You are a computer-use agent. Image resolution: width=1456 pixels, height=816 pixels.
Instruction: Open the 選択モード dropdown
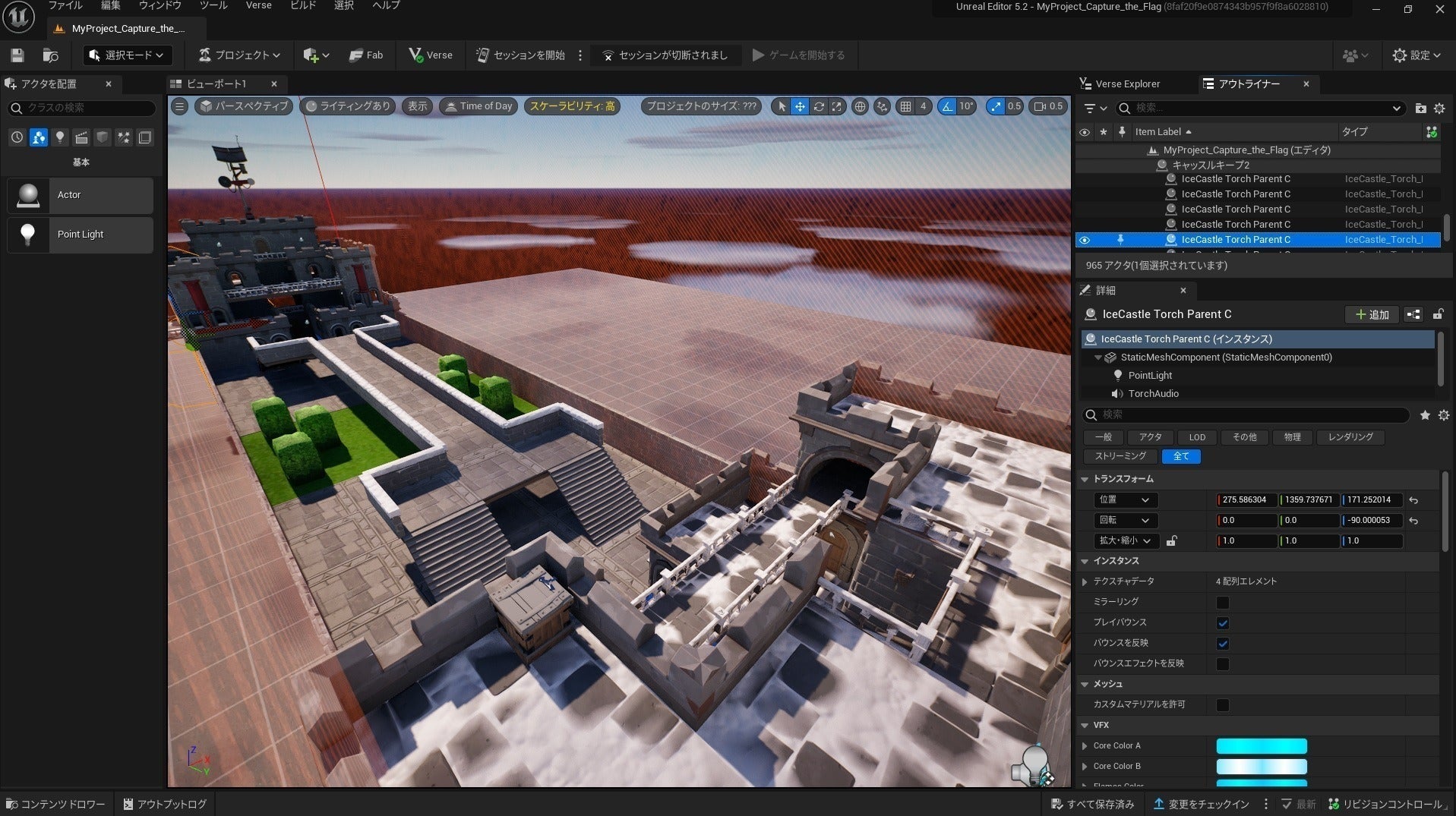[128, 55]
